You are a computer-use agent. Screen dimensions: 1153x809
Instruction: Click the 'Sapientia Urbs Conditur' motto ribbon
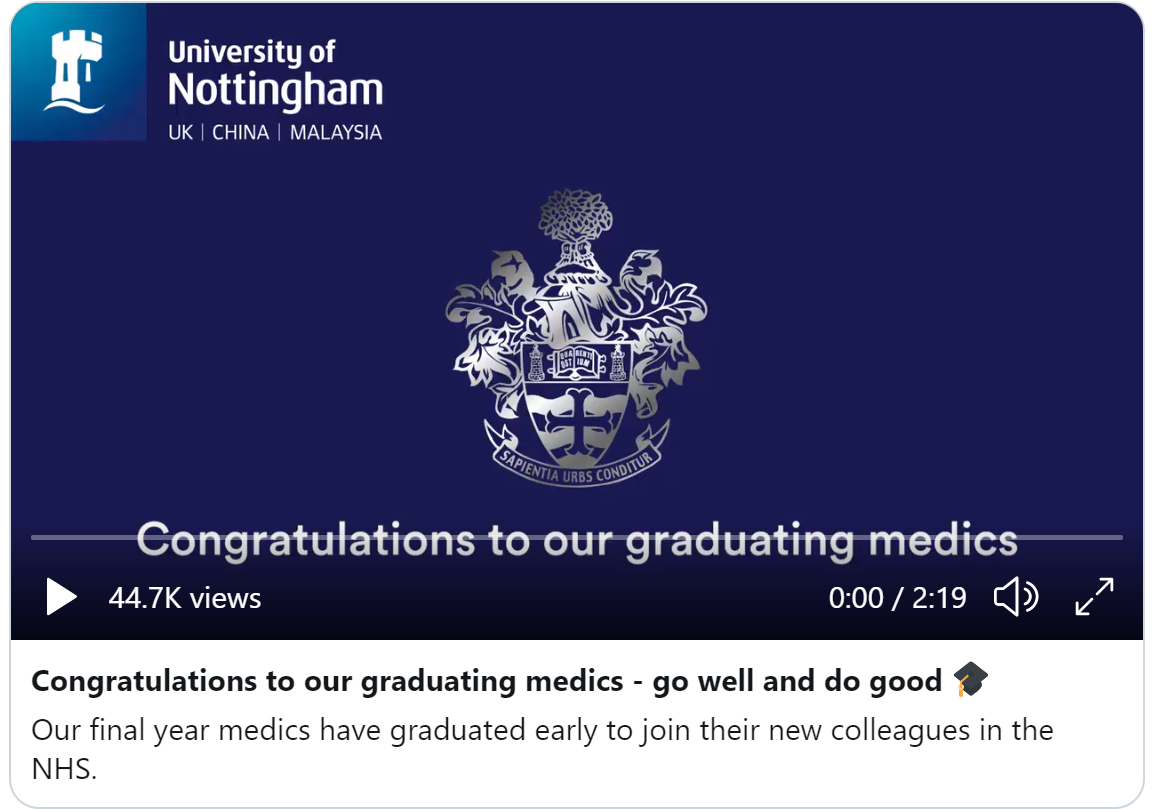coord(576,467)
